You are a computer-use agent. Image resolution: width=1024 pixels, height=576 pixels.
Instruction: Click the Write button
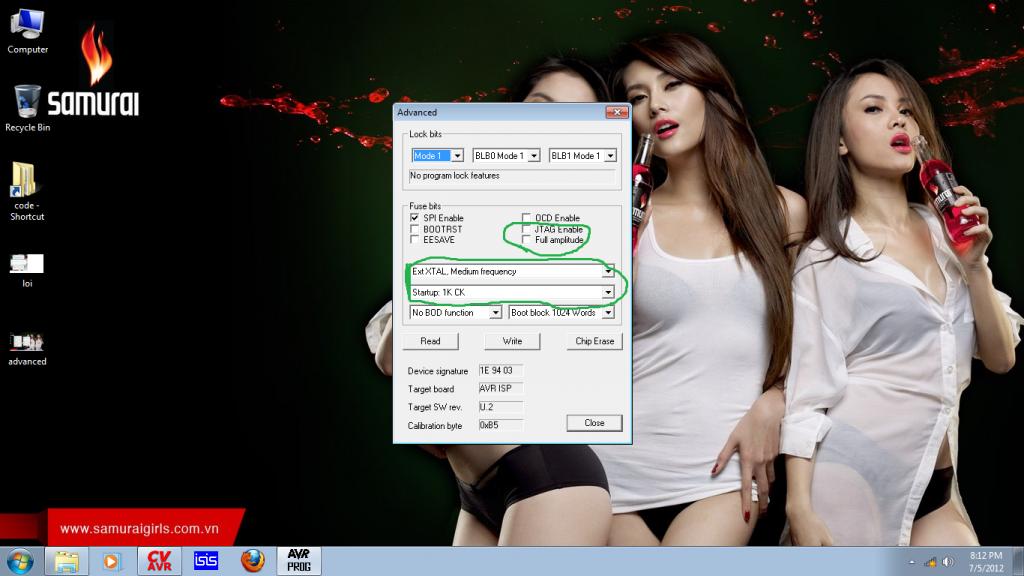[512, 341]
